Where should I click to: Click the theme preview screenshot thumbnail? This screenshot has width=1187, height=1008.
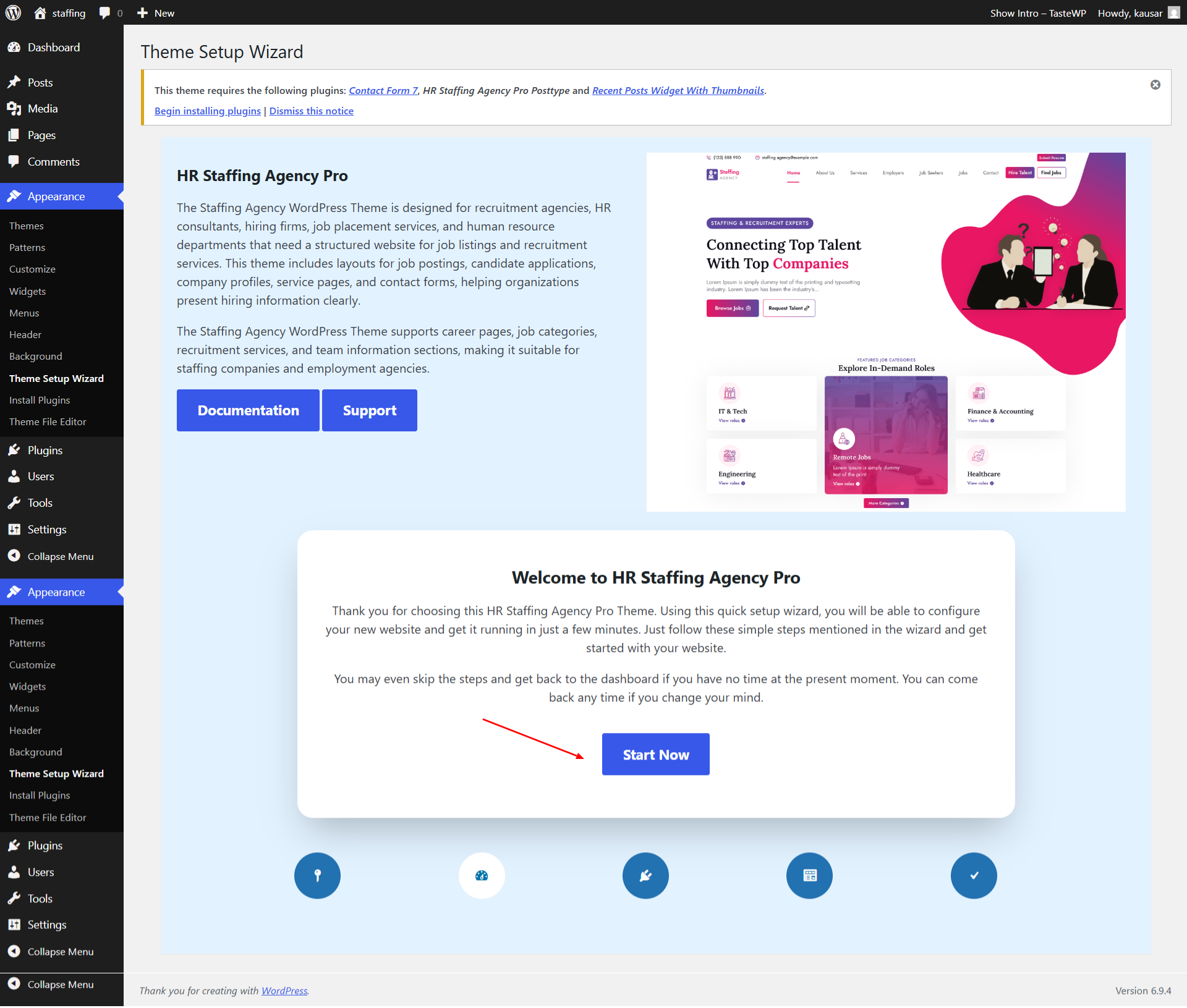click(886, 332)
